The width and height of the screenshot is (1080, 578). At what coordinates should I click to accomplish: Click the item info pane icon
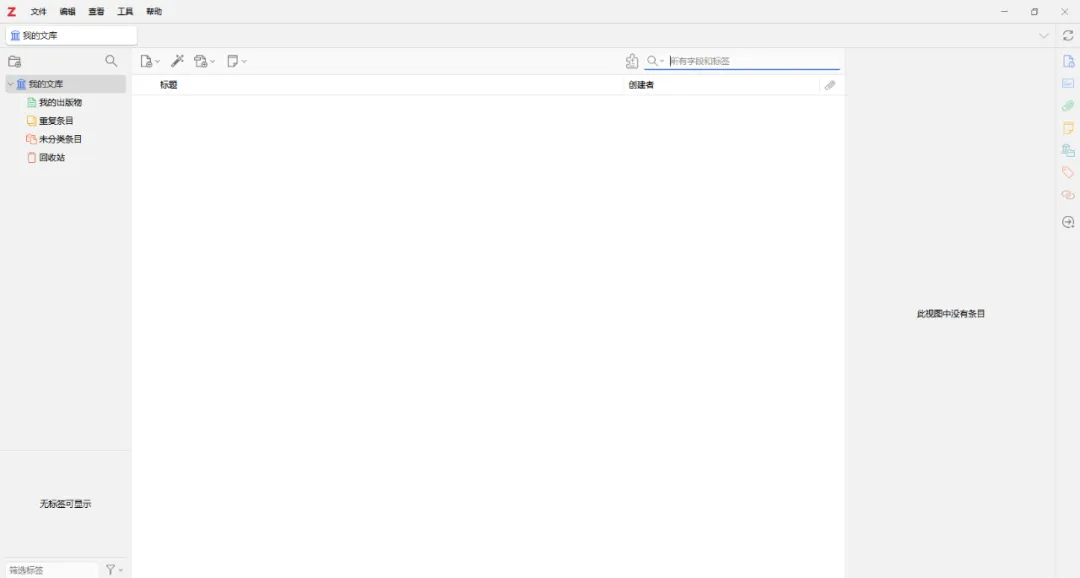point(1068,62)
